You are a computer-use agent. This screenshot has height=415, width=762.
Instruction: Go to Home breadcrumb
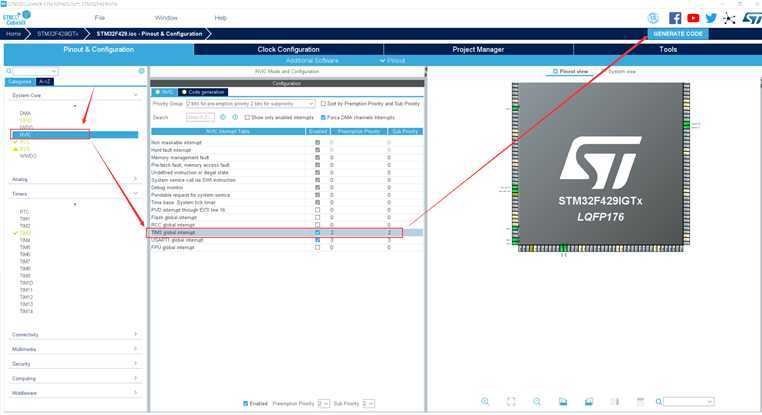(14, 34)
